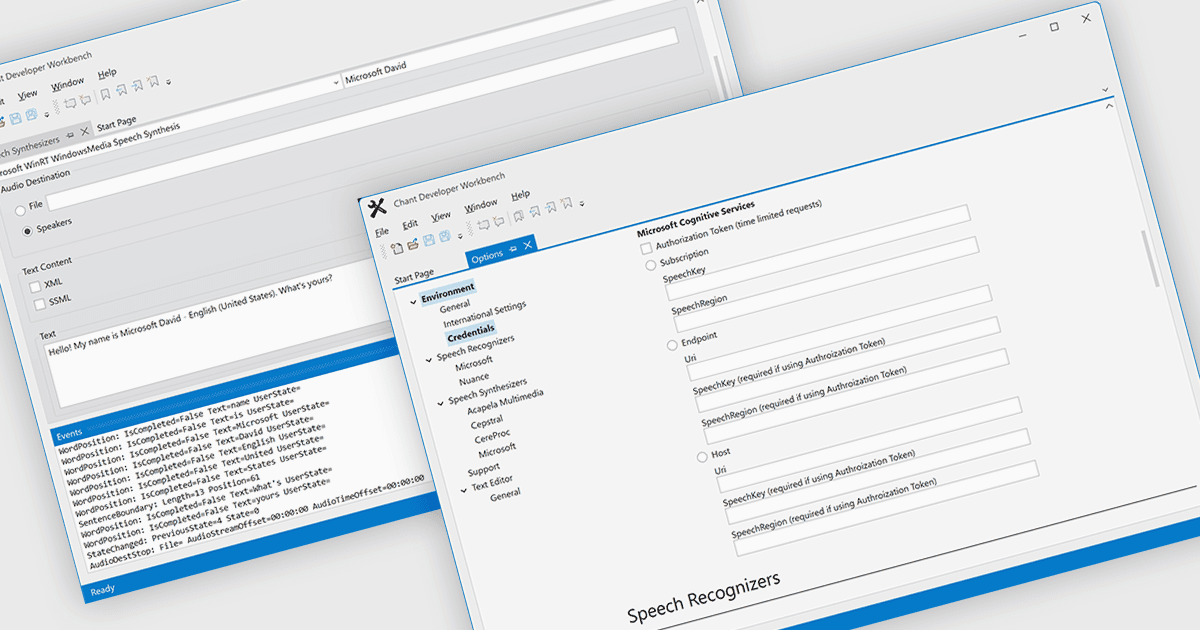Select File audio destination radio button

[x=20, y=211]
